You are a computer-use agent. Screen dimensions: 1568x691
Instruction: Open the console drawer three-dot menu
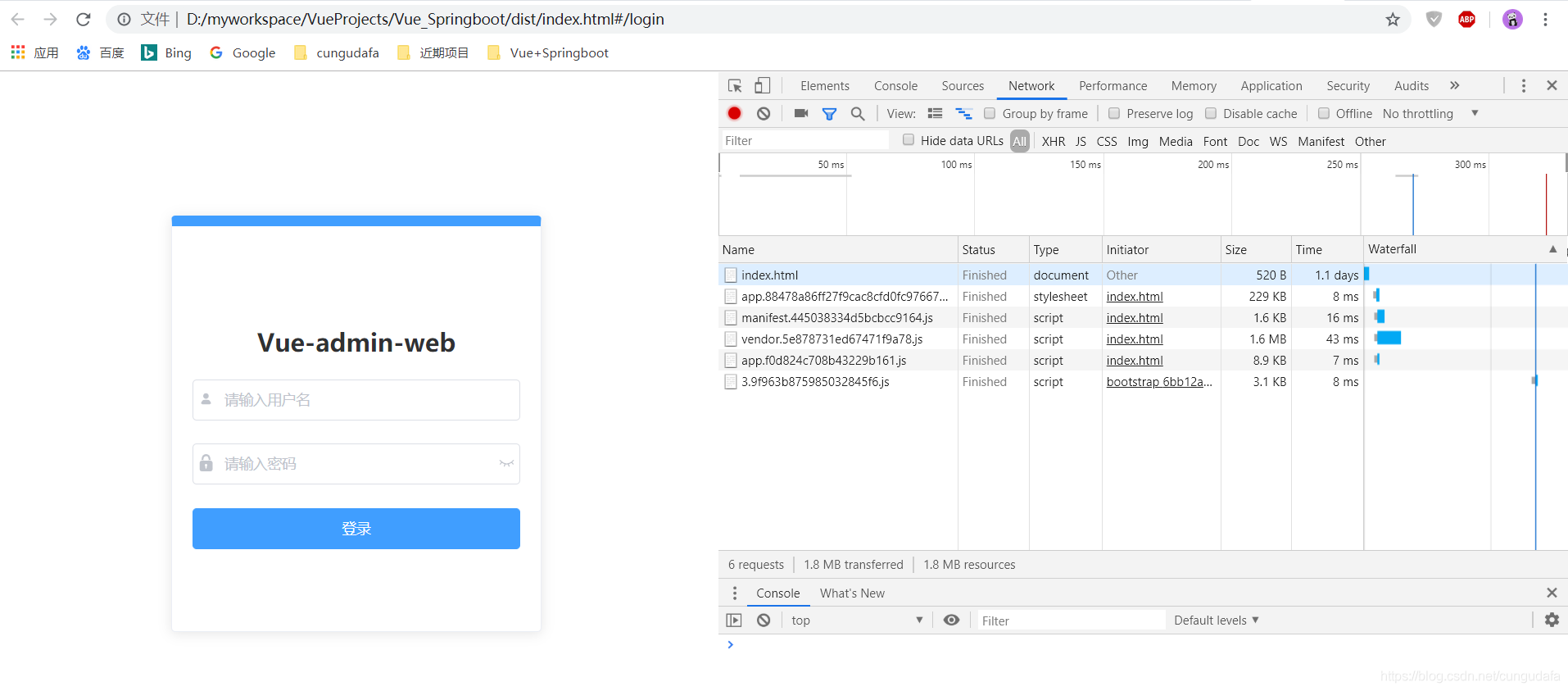[735, 593]
